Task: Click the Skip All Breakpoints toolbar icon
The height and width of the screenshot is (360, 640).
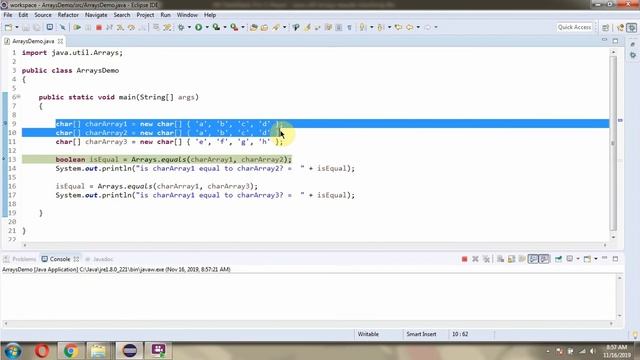Action: click(x=62, y=27)
